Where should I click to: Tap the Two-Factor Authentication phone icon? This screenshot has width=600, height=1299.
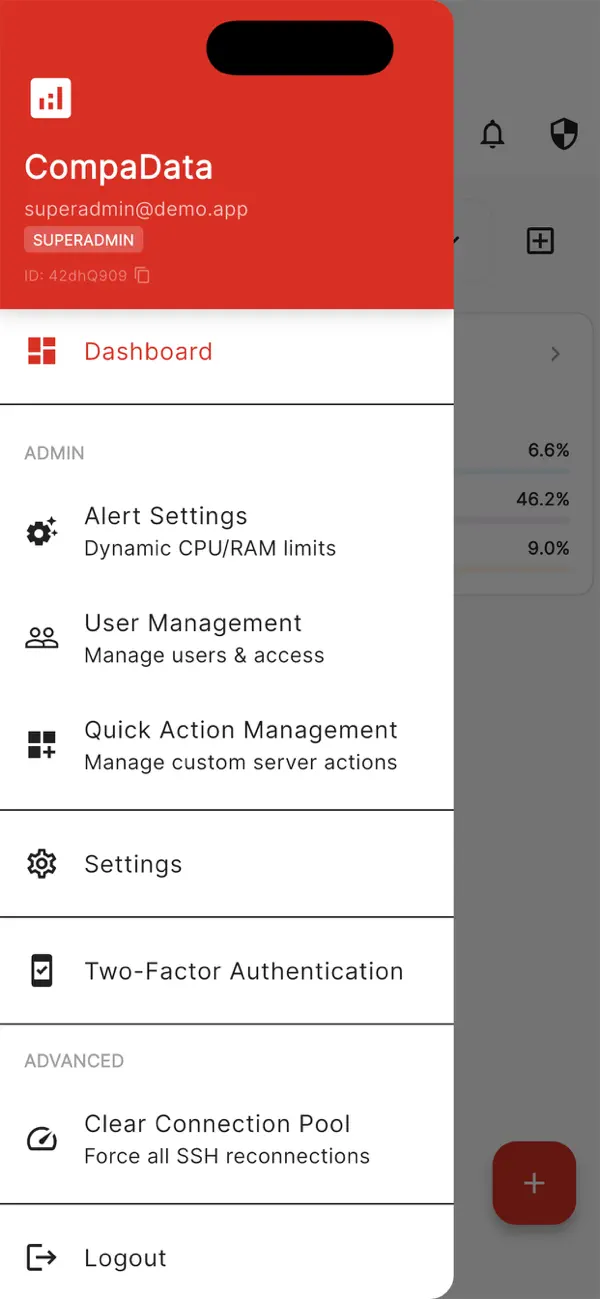pos(41,970)
